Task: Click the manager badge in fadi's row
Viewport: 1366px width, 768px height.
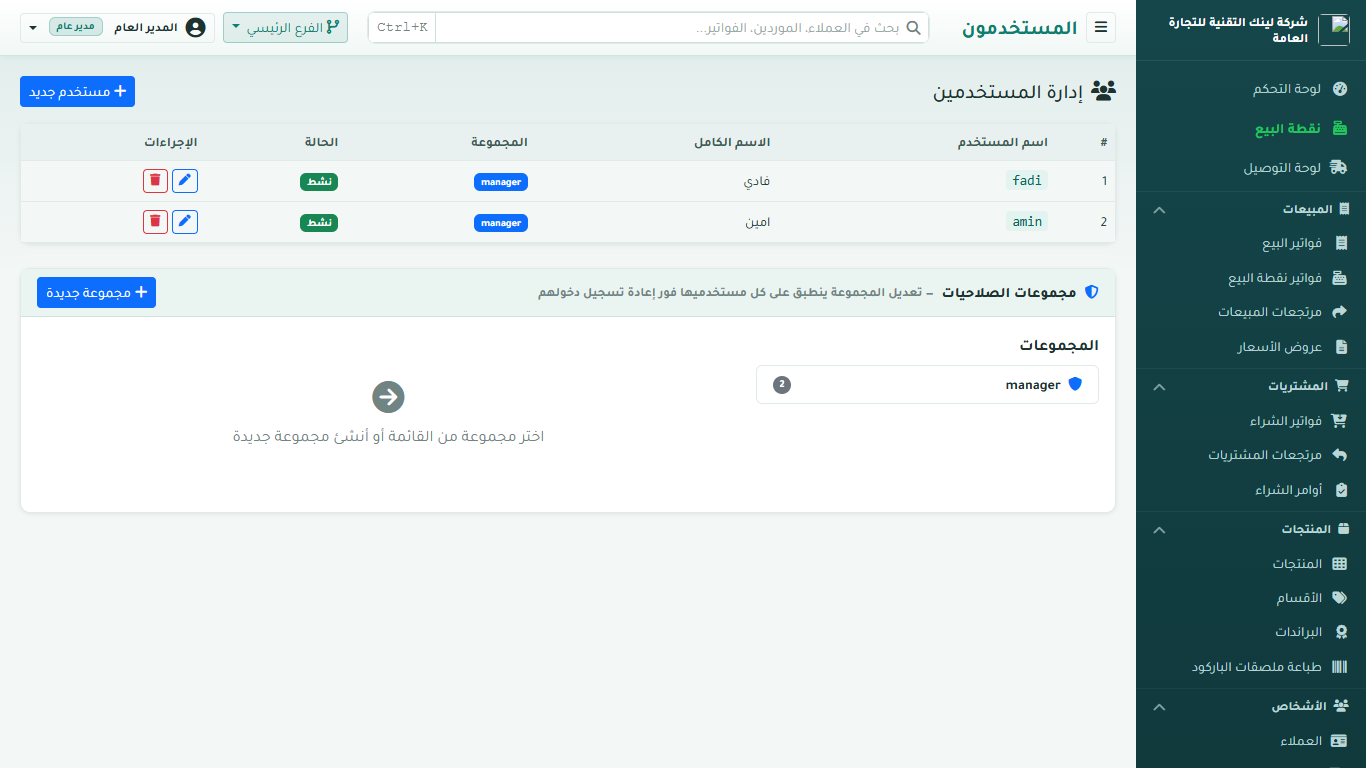Action: pos(501,182)
